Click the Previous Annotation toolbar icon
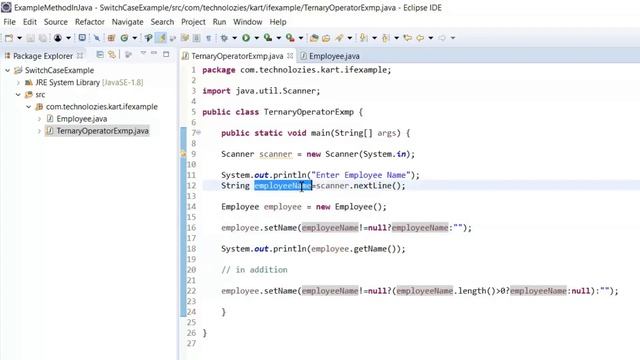Screen dimensions: 640x360 [x=385, y=38]
